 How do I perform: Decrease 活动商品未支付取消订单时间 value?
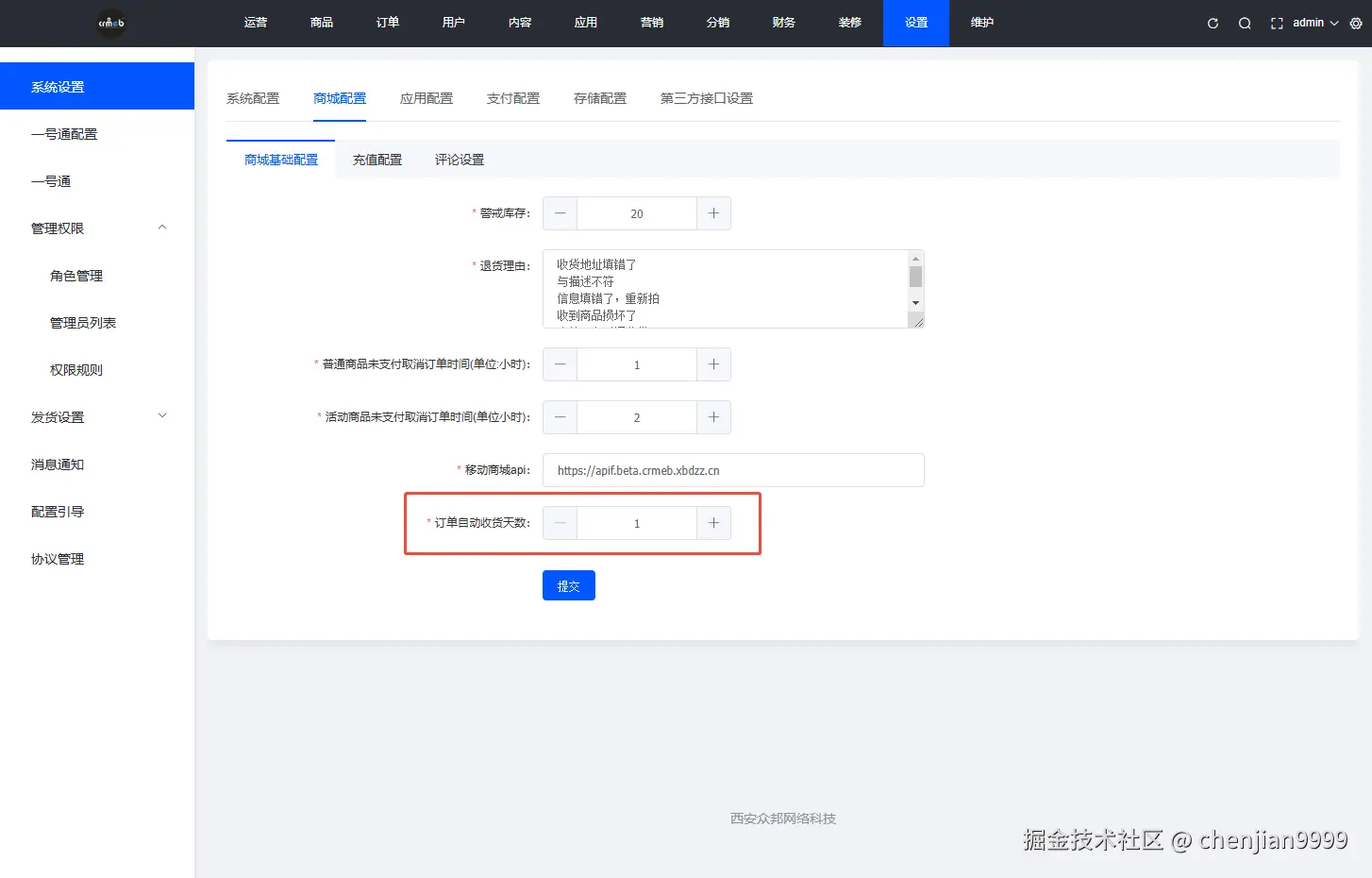[x=560, y=417]
